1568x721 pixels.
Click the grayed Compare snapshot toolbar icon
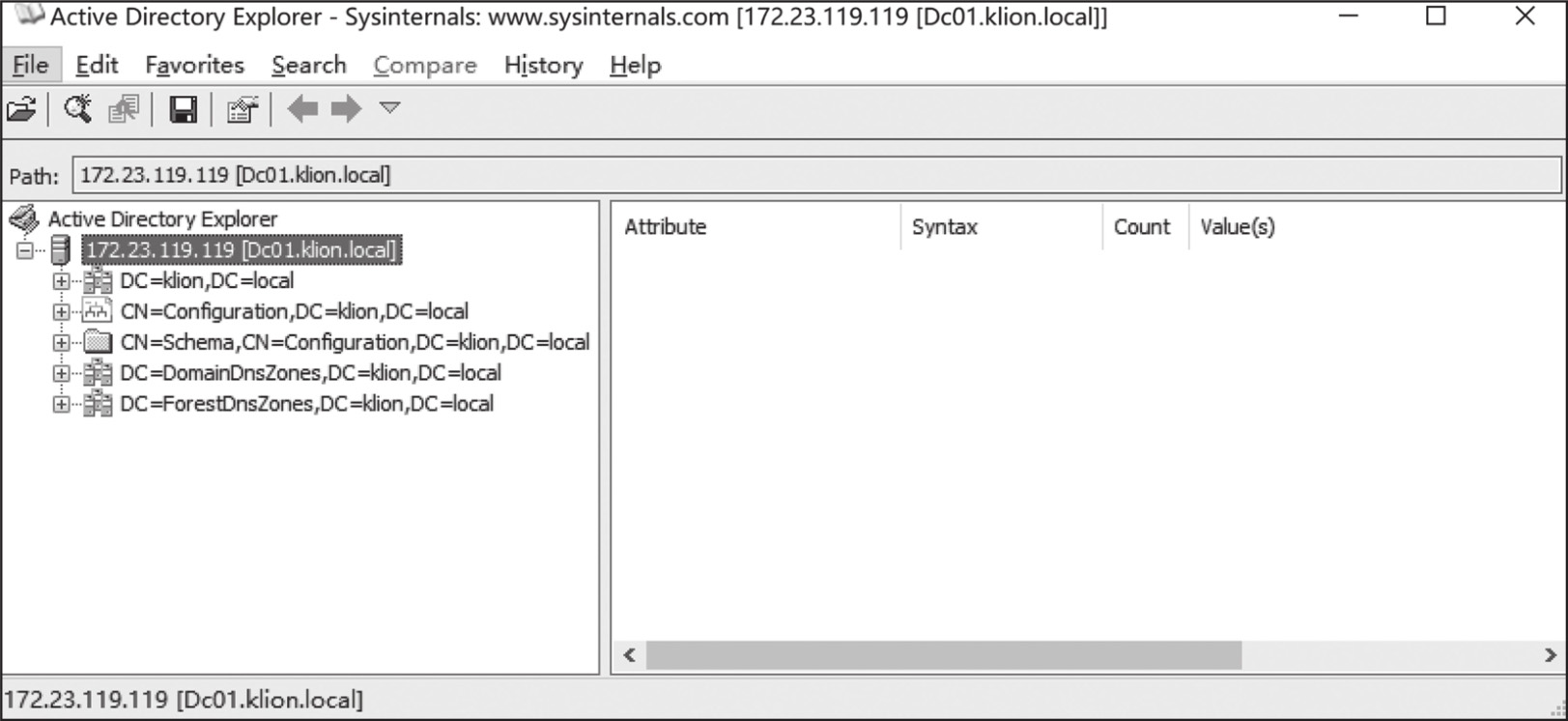(x=124, y=109)
